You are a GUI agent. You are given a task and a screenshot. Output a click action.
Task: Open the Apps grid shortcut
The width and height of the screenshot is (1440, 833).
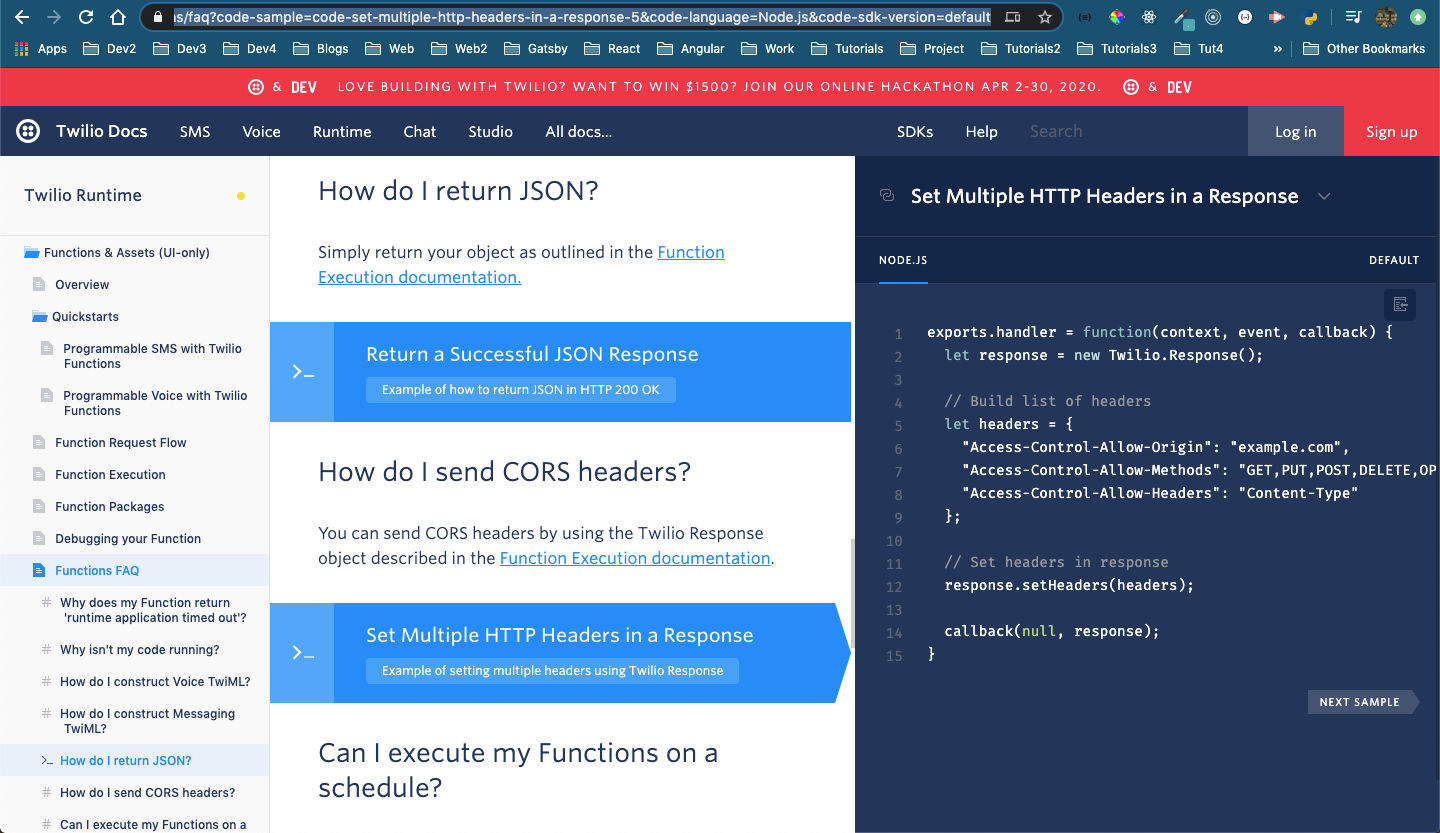tap(41, 48)
